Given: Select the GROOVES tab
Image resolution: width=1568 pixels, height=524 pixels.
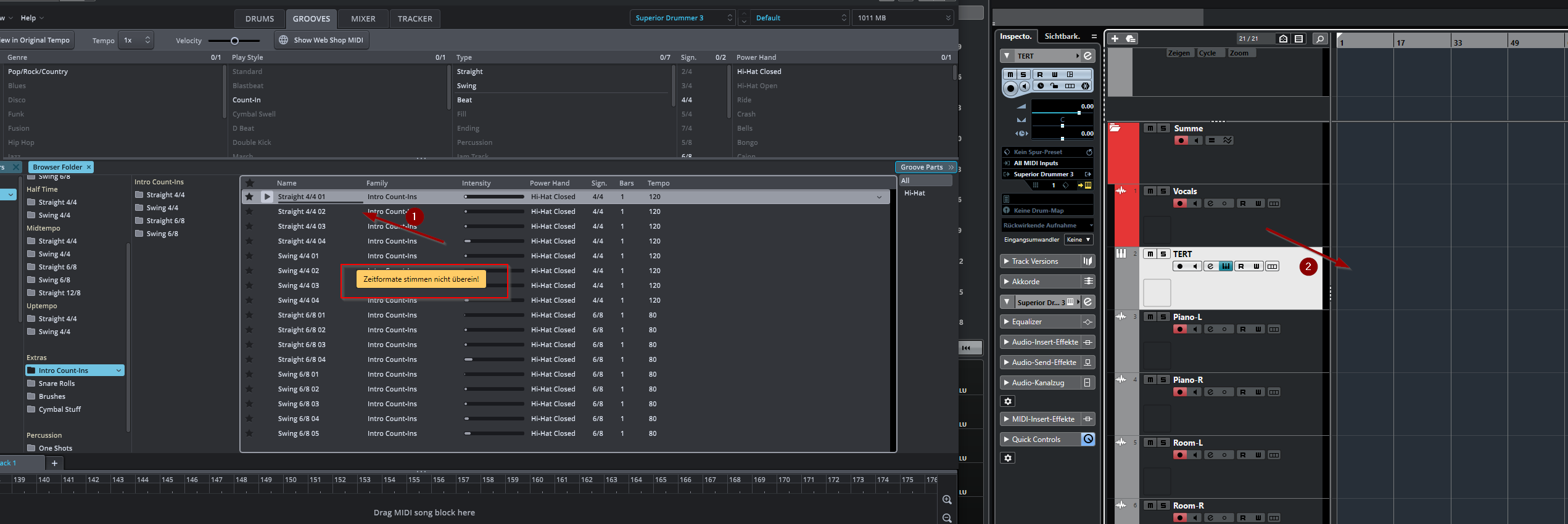Looking at the screenshot, I should (x=312, y=18).
